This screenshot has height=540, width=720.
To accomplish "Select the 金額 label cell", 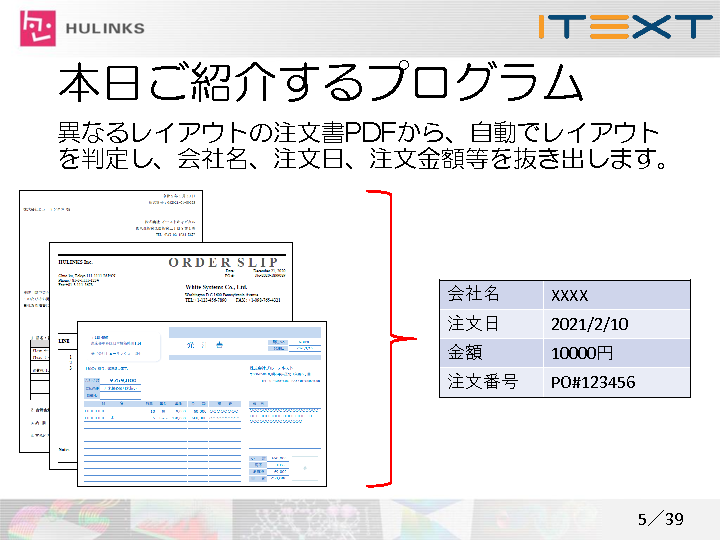I will point(492,353).
